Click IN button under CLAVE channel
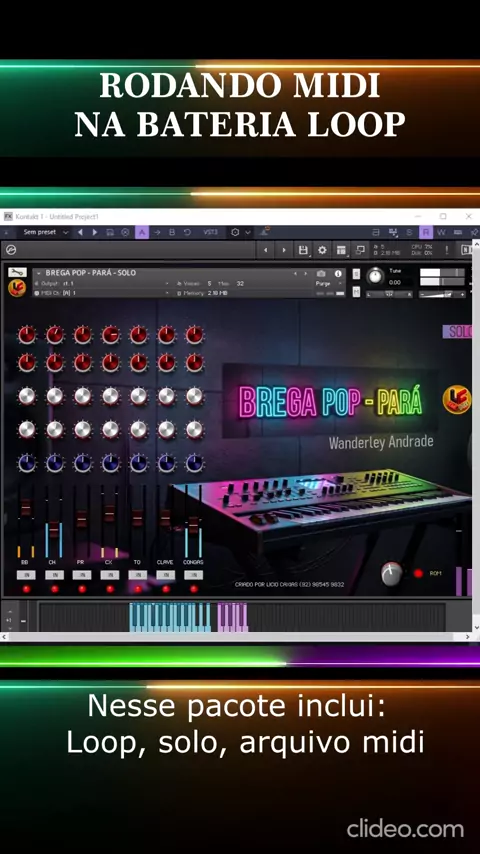 click(x=165, y=575)
